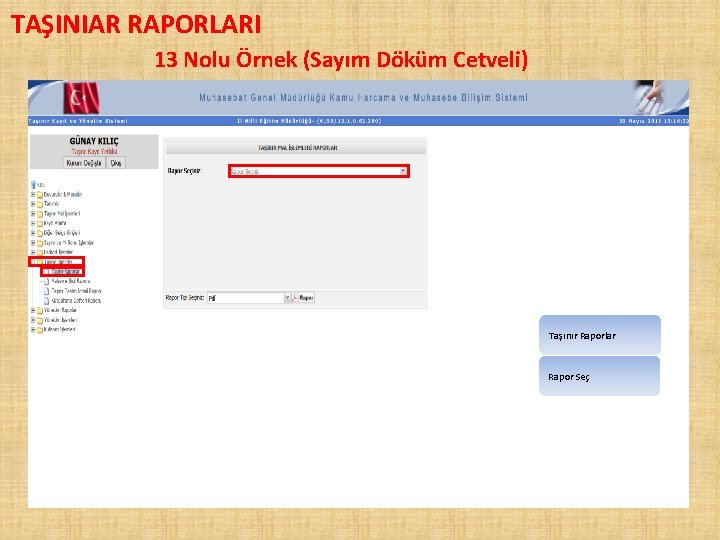This screenshot has width=720, height=540.
Task: Select the Yönetim Raporları folder label
Action: pos(60,310)
